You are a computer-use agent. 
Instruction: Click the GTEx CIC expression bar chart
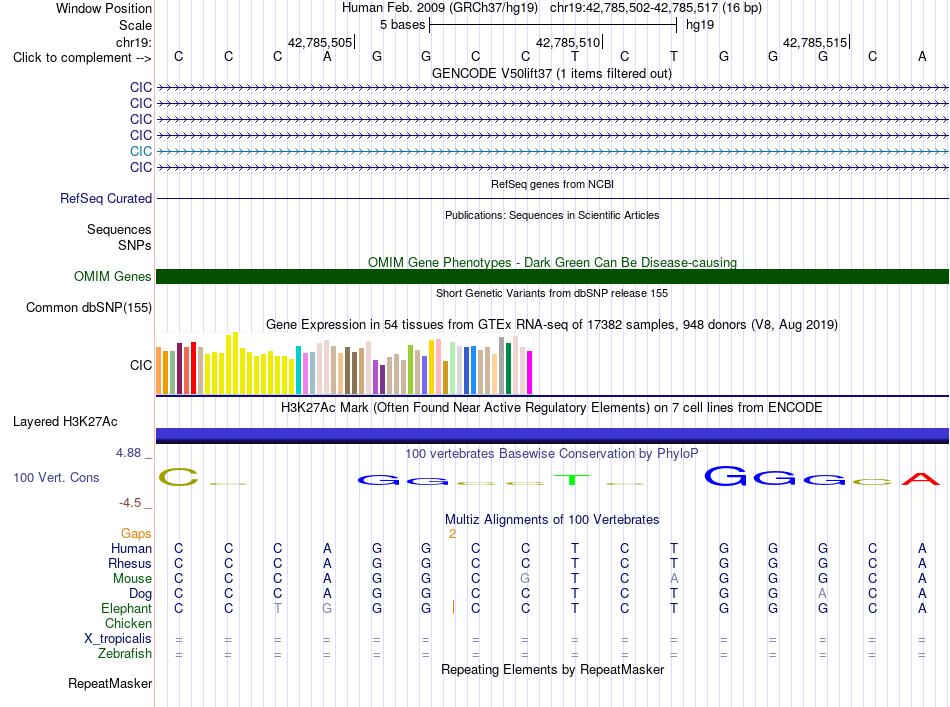click(x=344, y=363)
